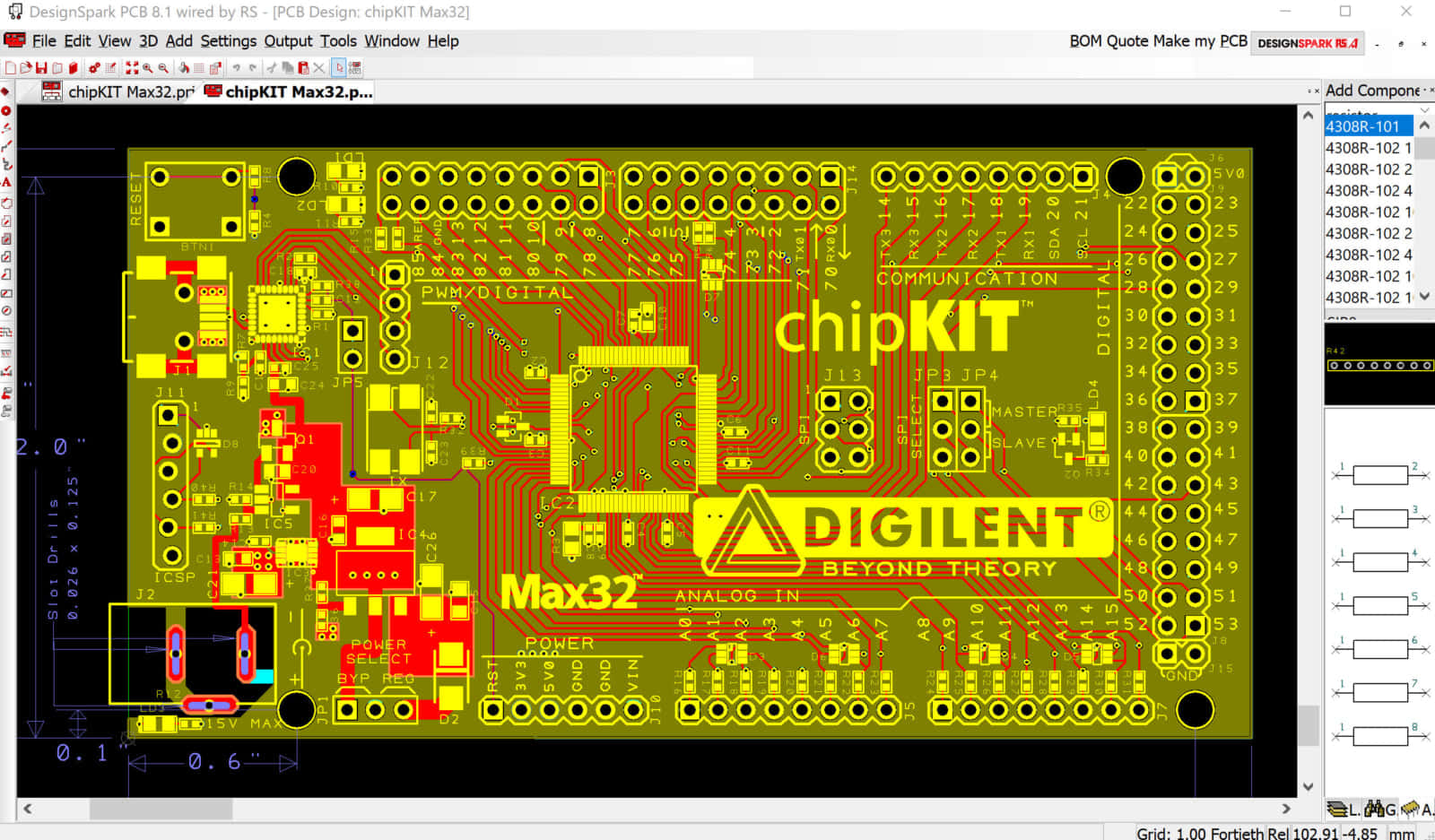This screenshot has width=1435, height=840.
Task: Open the Edit menu
Action: tap(77, 41)
